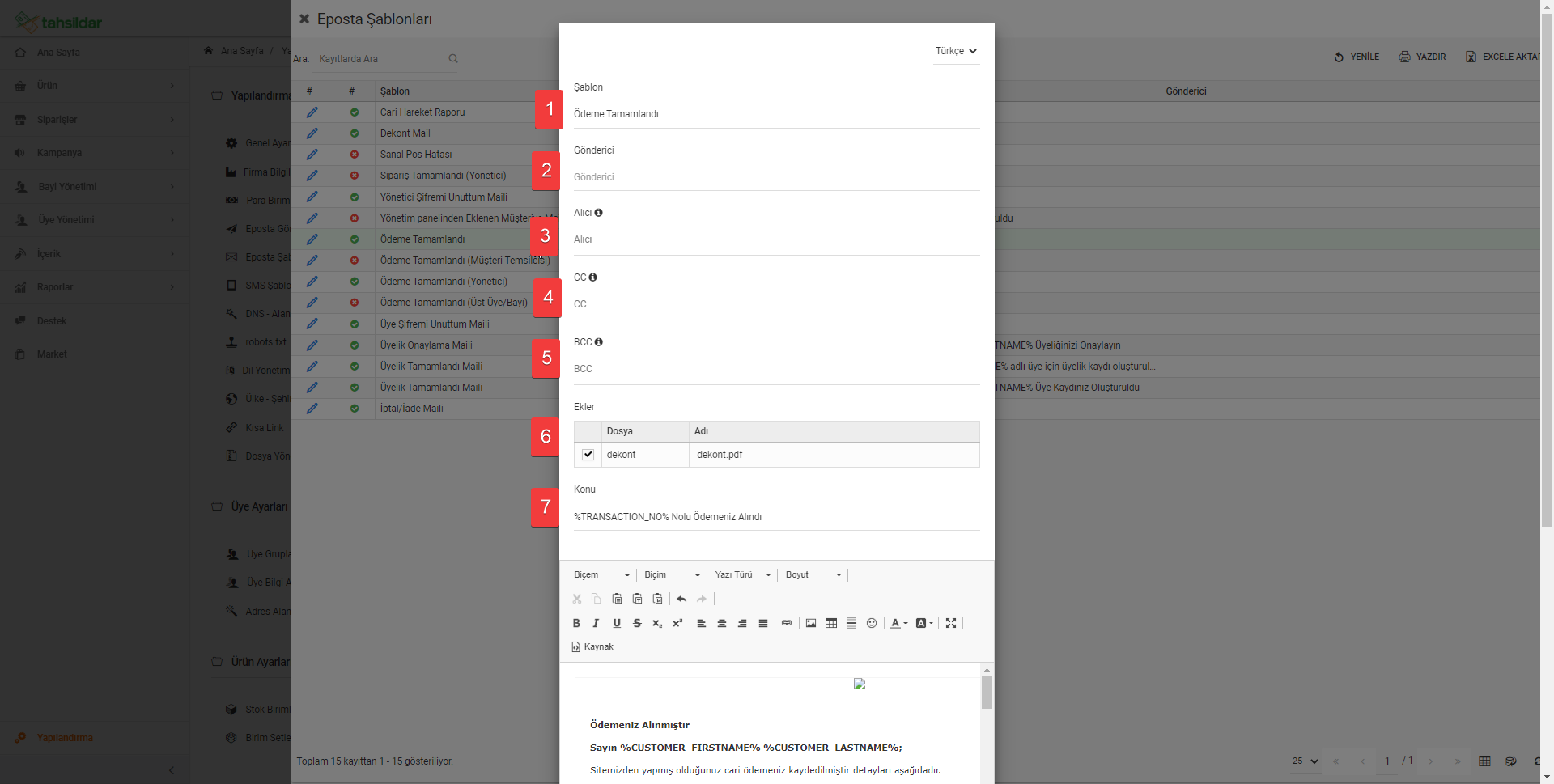
Task: Toggle bold formatting in editor
Action: pos(576,623)
